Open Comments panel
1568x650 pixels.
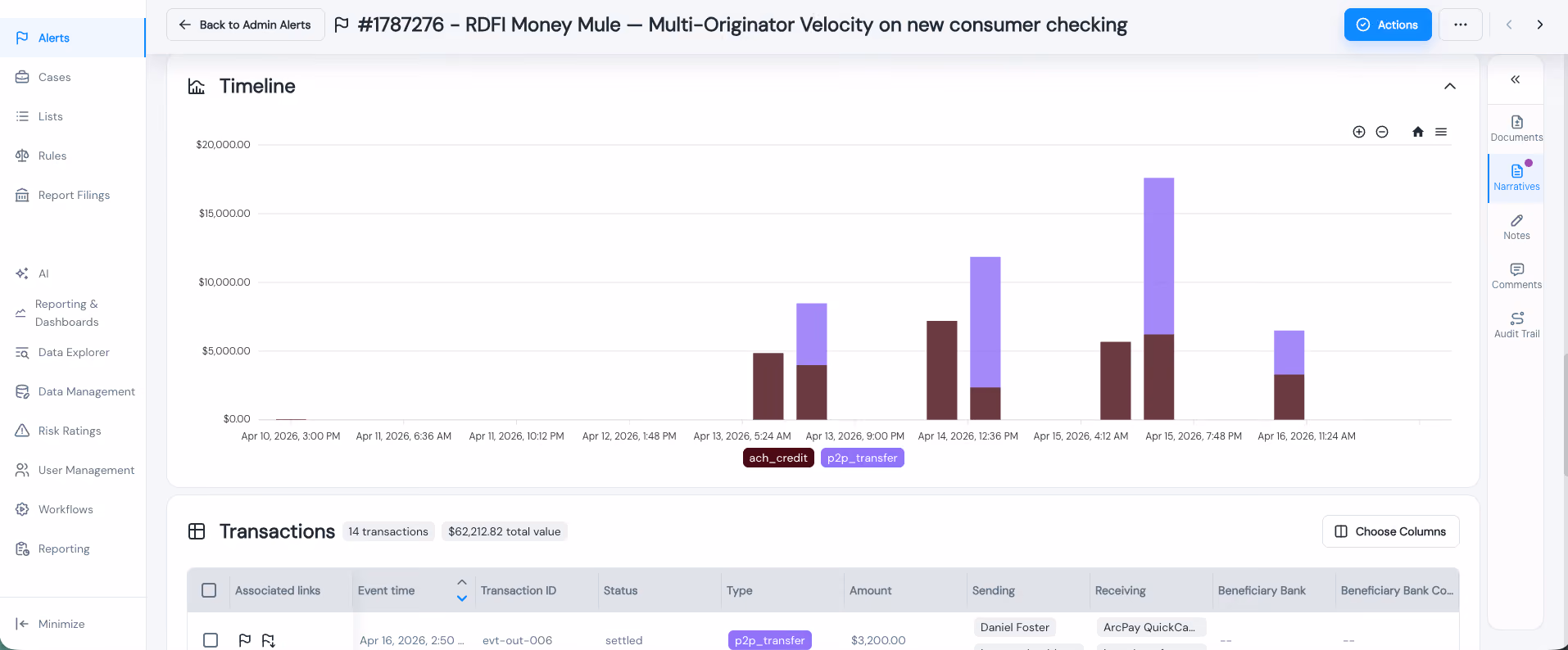tap(1516, 276)
